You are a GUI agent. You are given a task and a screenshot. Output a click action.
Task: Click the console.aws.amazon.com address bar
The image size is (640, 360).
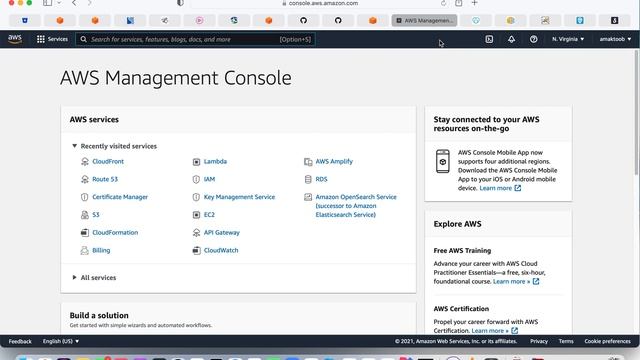pyautogui.click(x=320, y=3)
